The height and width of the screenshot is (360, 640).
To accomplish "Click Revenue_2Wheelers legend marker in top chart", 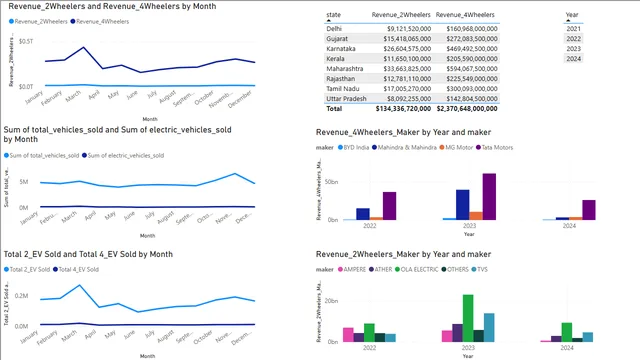I will tap(11, 21).
